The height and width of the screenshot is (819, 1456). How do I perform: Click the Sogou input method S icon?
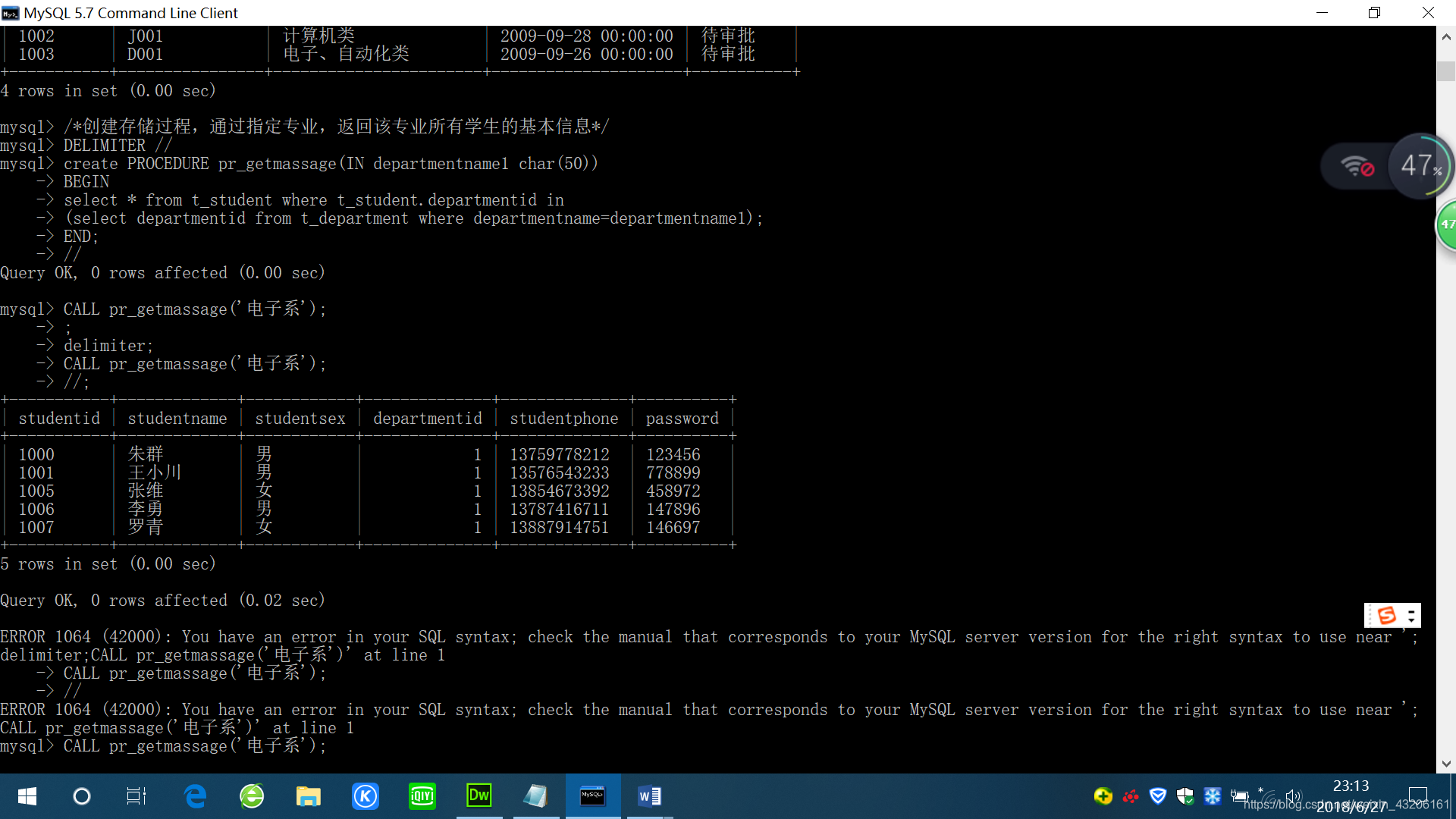[x=1386, y=615]
